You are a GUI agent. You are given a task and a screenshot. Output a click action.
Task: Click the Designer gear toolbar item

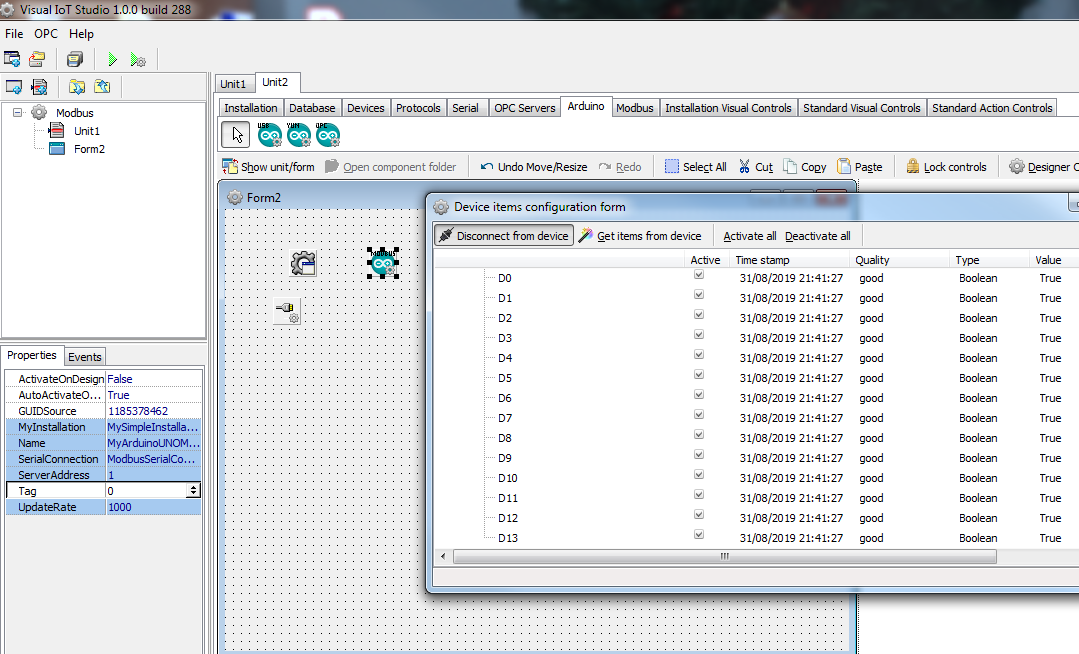pos(1043,167)
